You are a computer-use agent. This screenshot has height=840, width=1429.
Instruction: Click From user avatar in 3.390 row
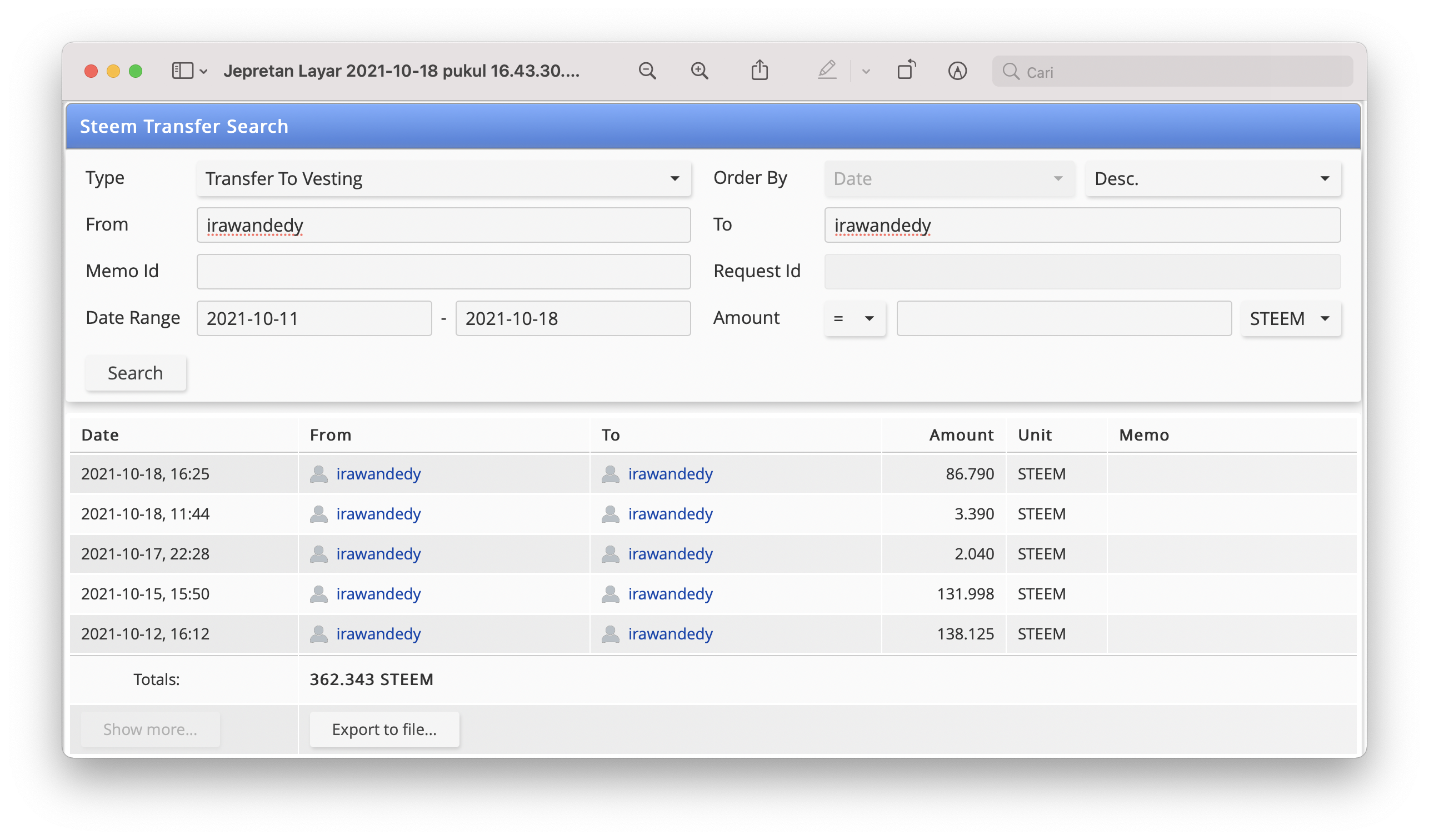(319, 513)
